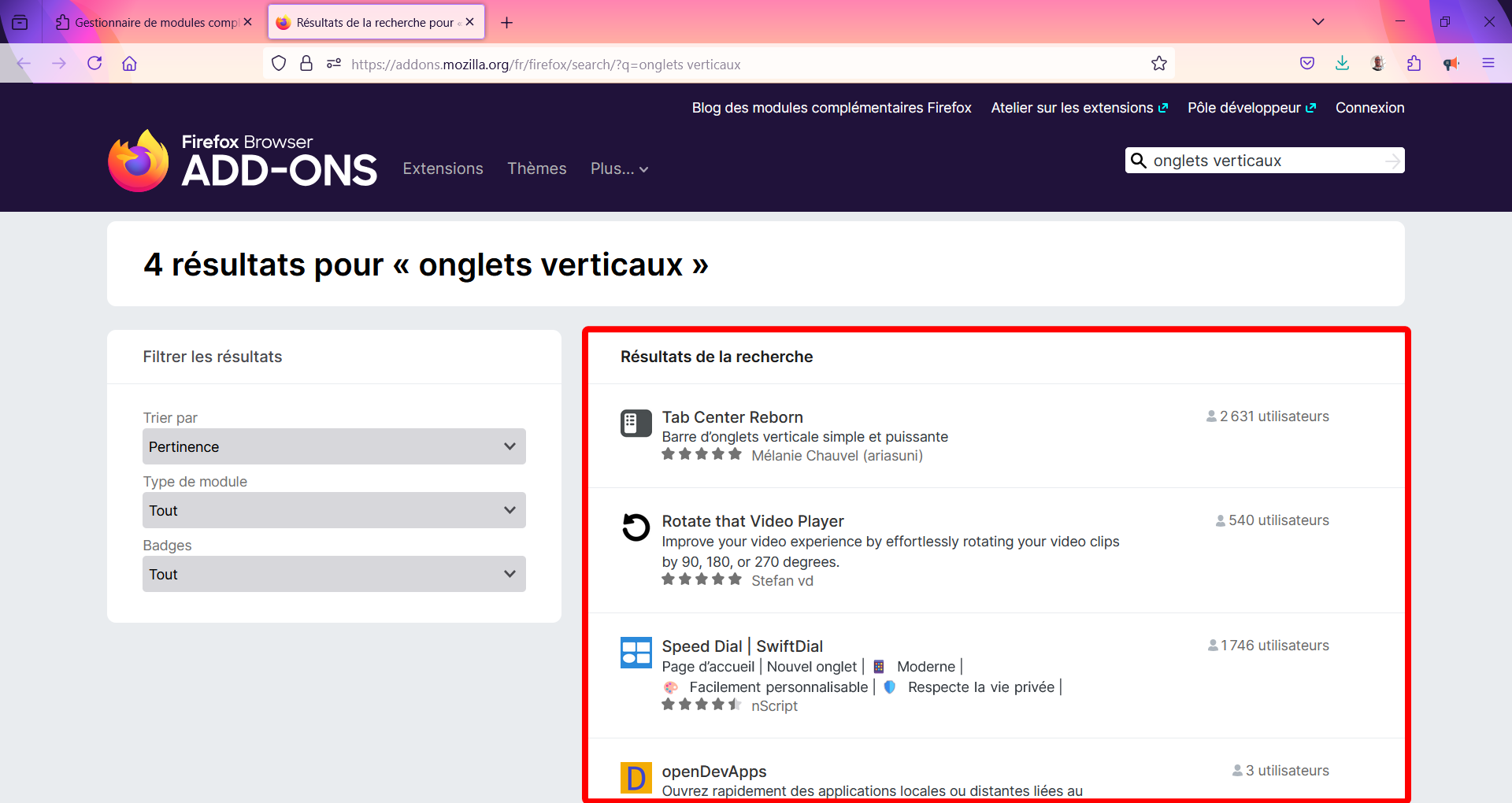Open the Badges filter dropdown

coord(334,574)
